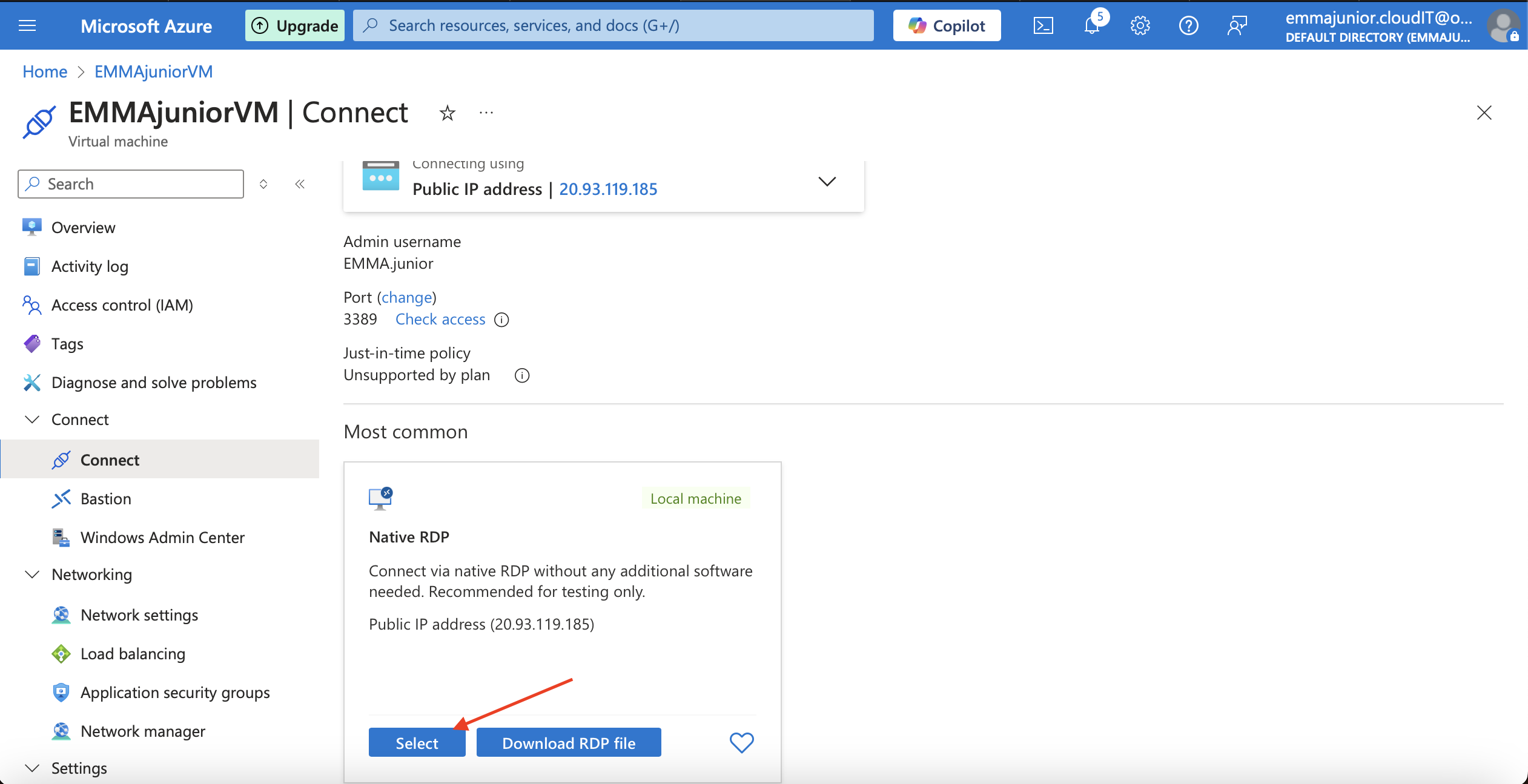The height and width of the screenshot is (784, 1528).
Task: Click the EMMA.junior admin username text
Action: [388, 263]
